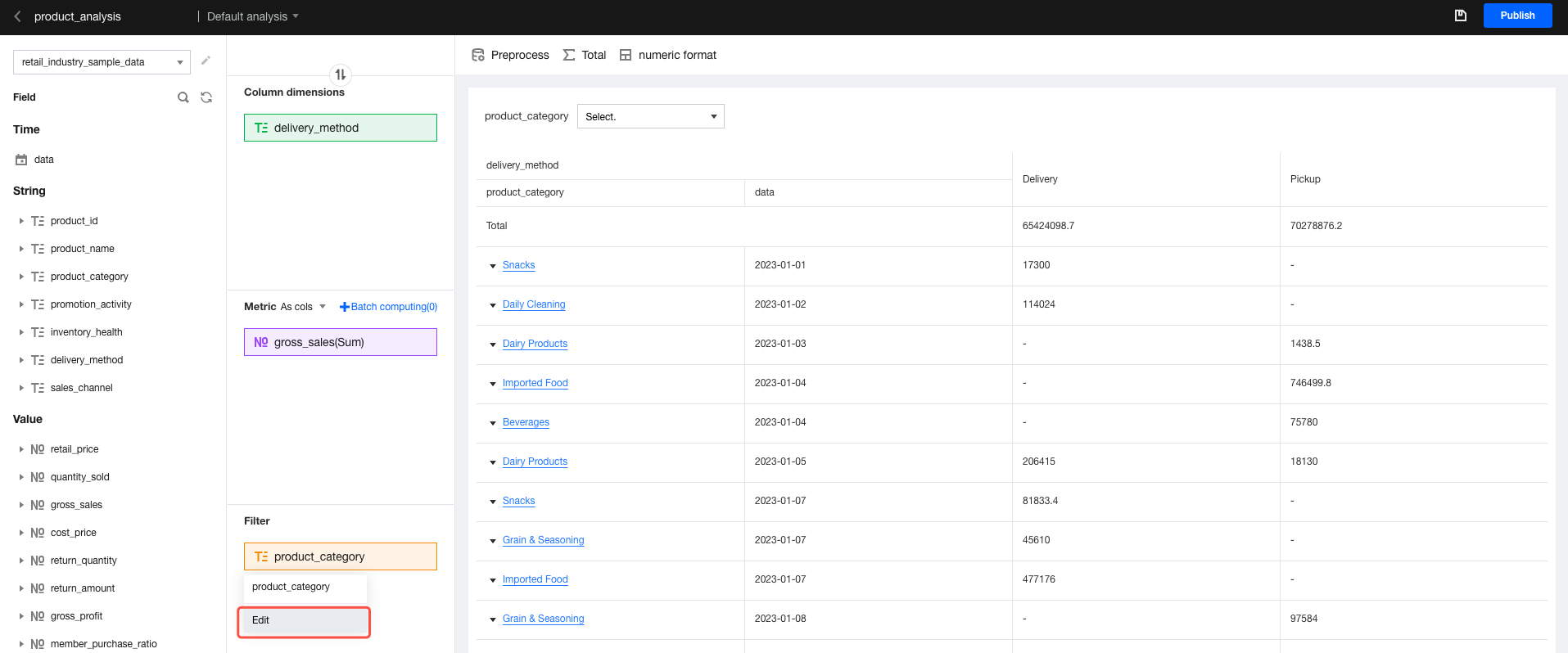This screenshot has height=653, width=1568.
Task: Click the value 746499.8
Action: tap(1310, 383)
